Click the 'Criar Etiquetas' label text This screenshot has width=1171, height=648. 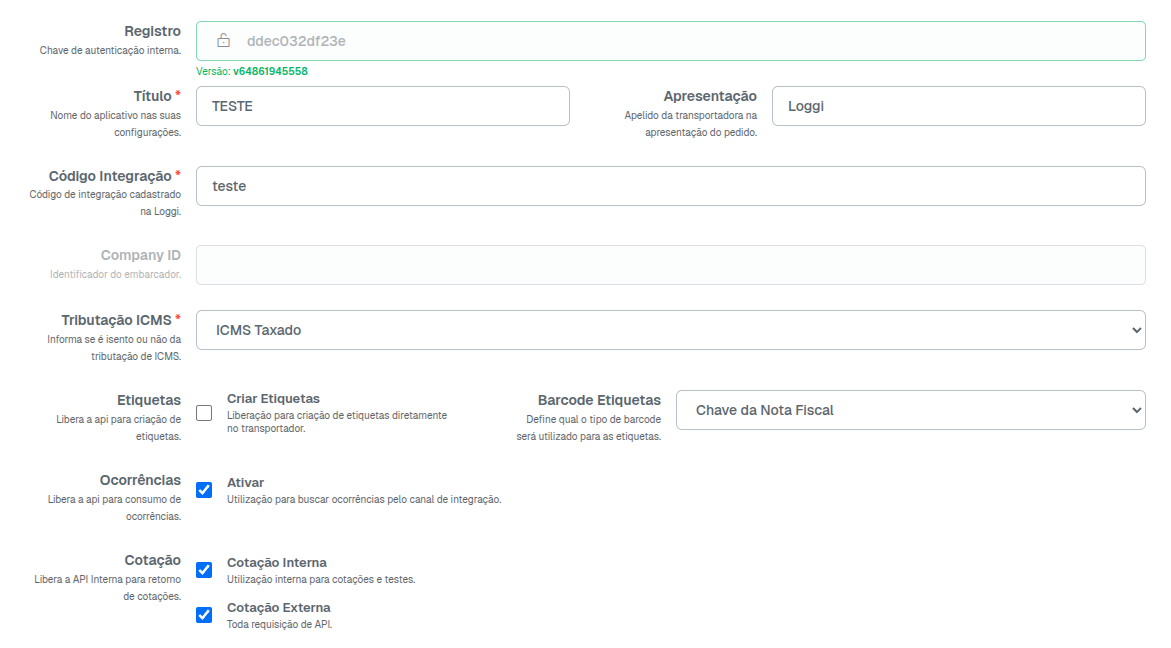[273, 399]
